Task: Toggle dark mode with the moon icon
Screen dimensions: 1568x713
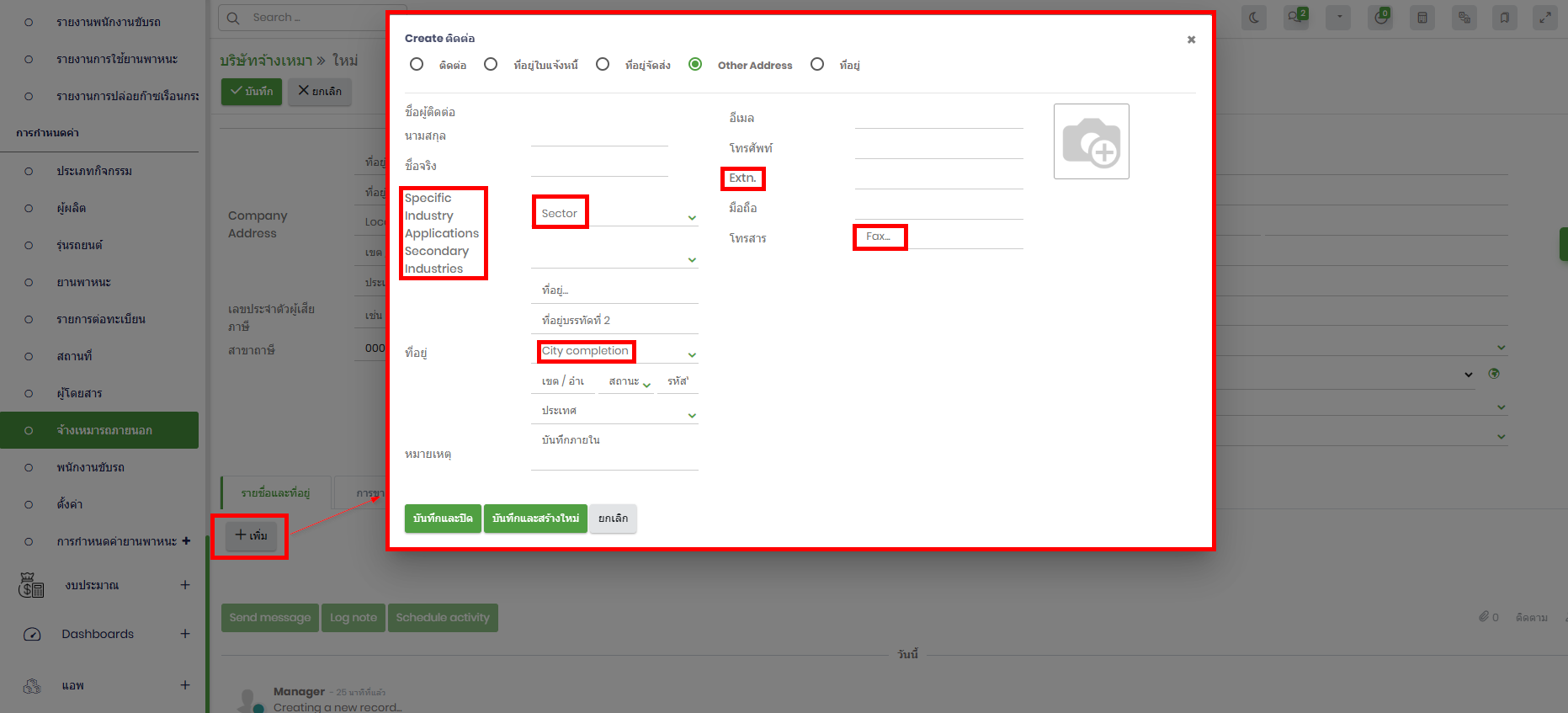Action: coord(1254,18)
